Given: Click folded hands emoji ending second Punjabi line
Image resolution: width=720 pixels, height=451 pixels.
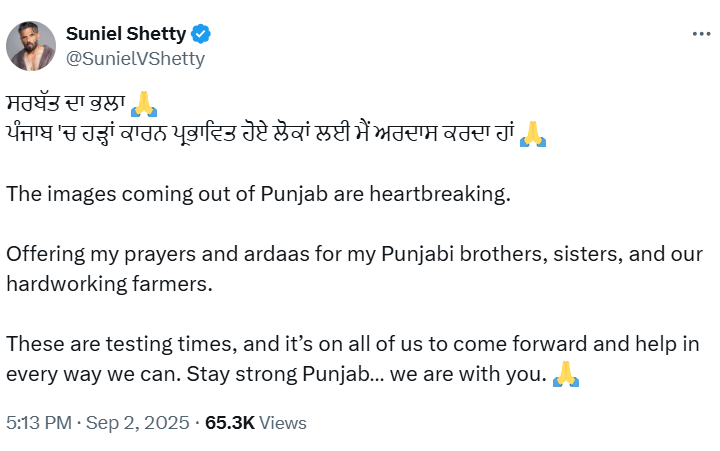Looking at the screenshot, I should [x=533, y=133].
